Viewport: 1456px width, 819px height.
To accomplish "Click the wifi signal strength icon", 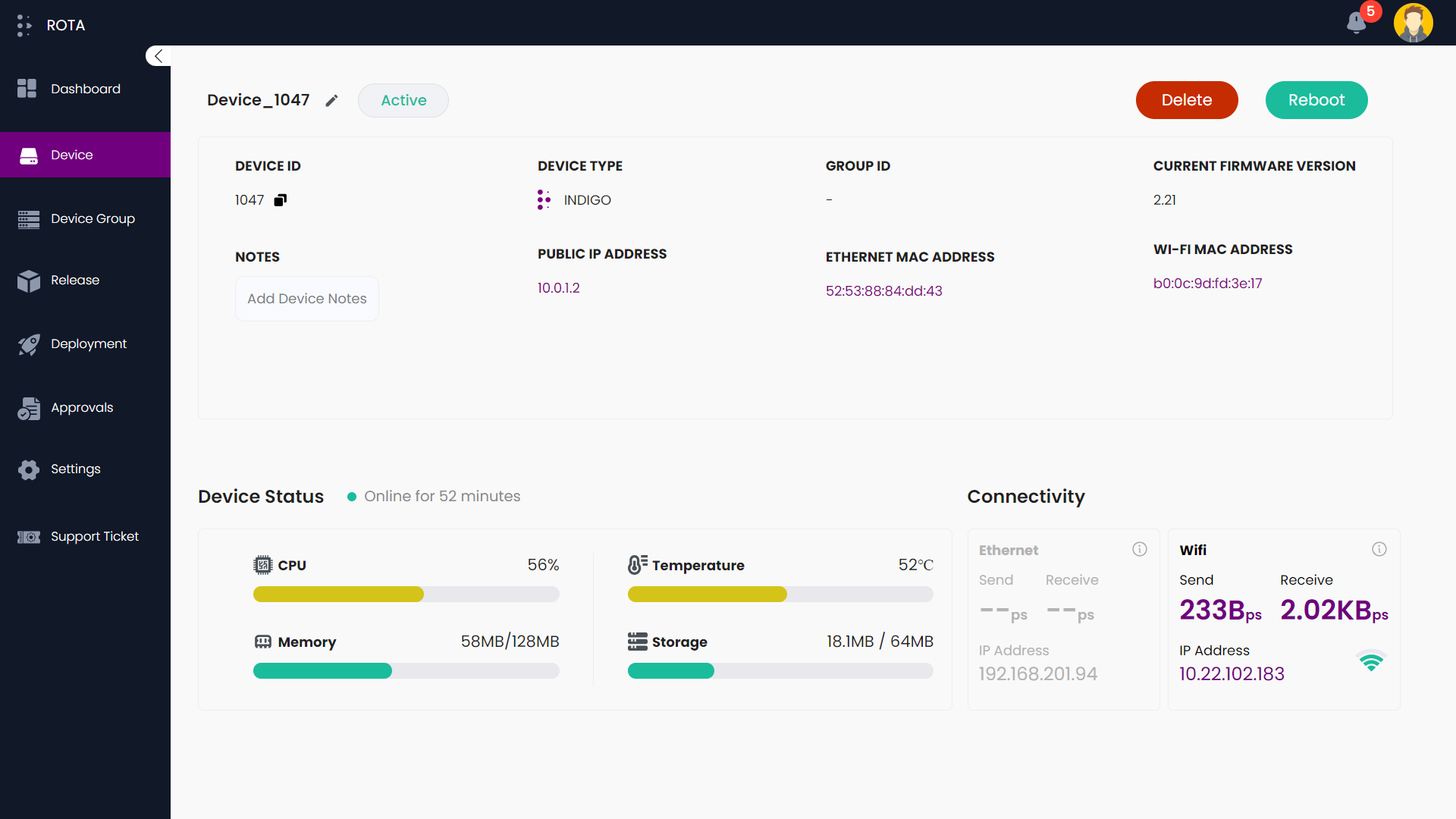I will pyautogui.click(x=1371, y=662).
